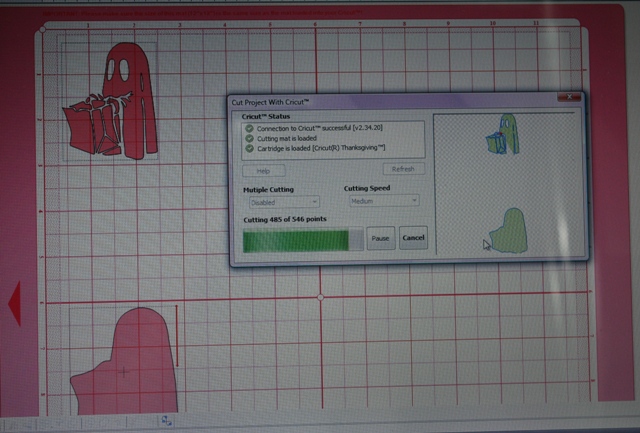Click the Pause button in cut dialog
The image size is (640, 433).
(380, 238)
